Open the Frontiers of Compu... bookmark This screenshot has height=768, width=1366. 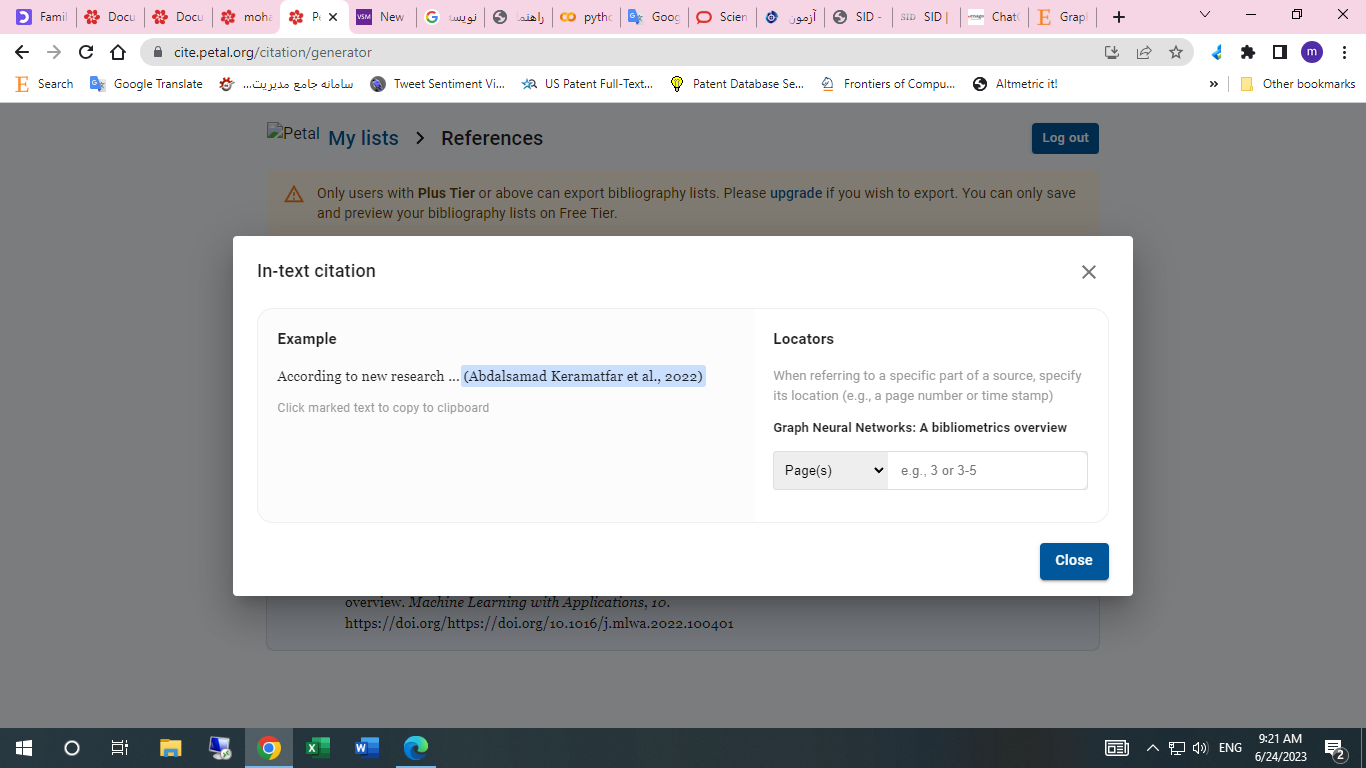[x=888, y=84]
